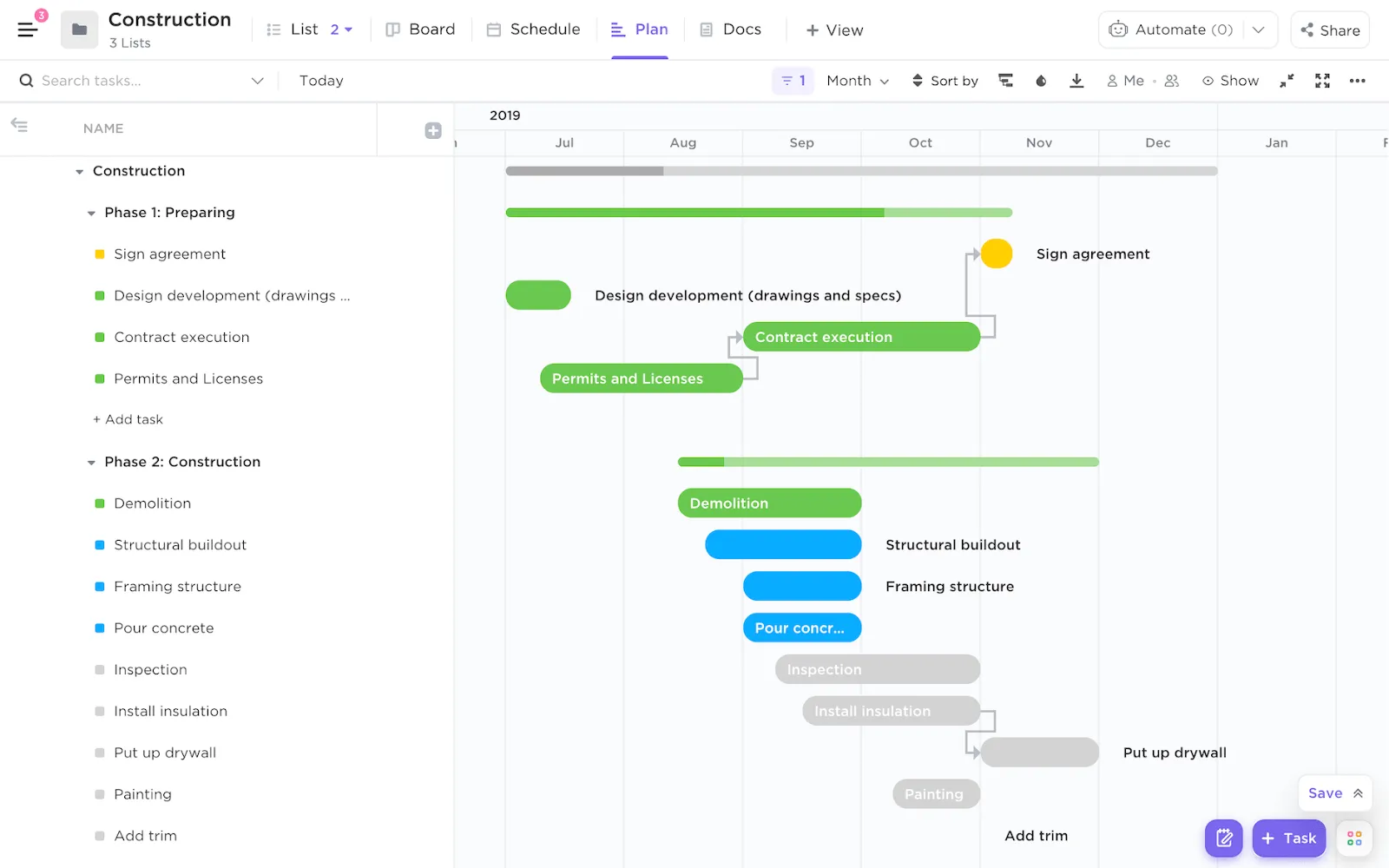
Task: Click Phase 1 green progress bar
Action: click(759, 213)
